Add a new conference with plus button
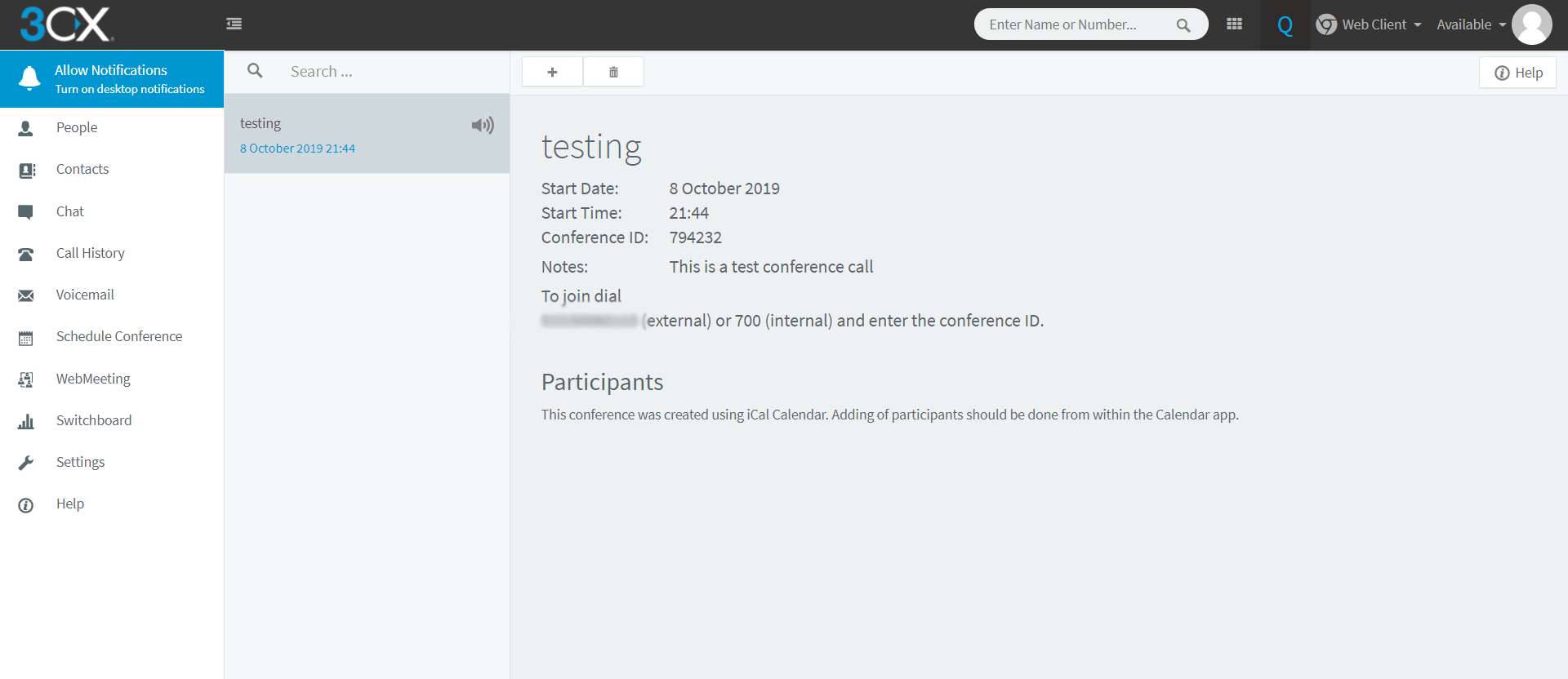This screenshot has width=1568, height=679. (x=552, y=72)
